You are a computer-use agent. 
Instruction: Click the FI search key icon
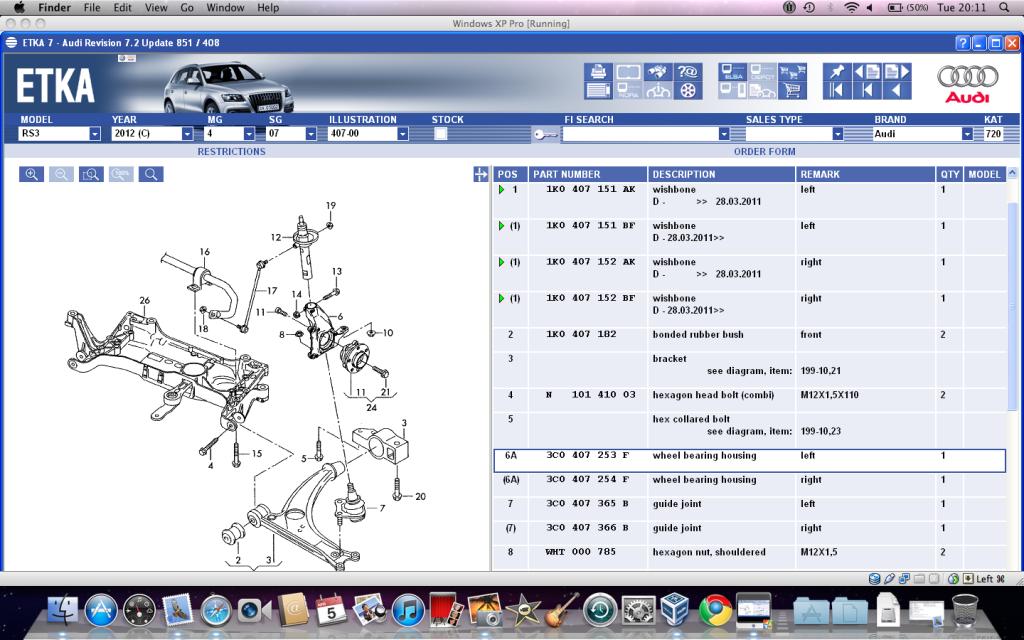(x=545, y=134)
